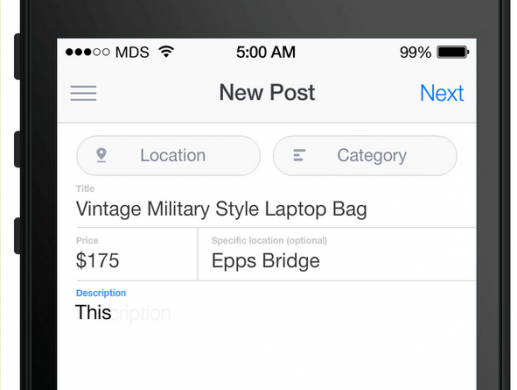
Task: Click the location pin icon
Action: point(101,155)
